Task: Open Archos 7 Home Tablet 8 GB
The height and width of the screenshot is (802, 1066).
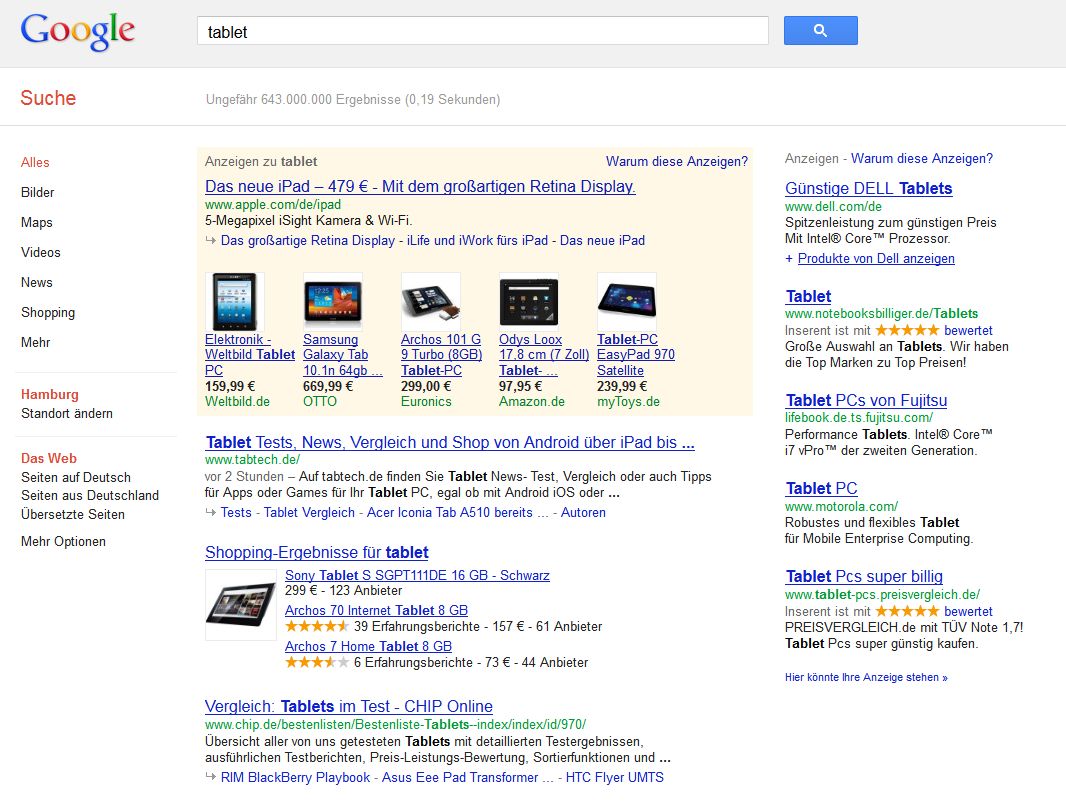Action: [368, 646]
